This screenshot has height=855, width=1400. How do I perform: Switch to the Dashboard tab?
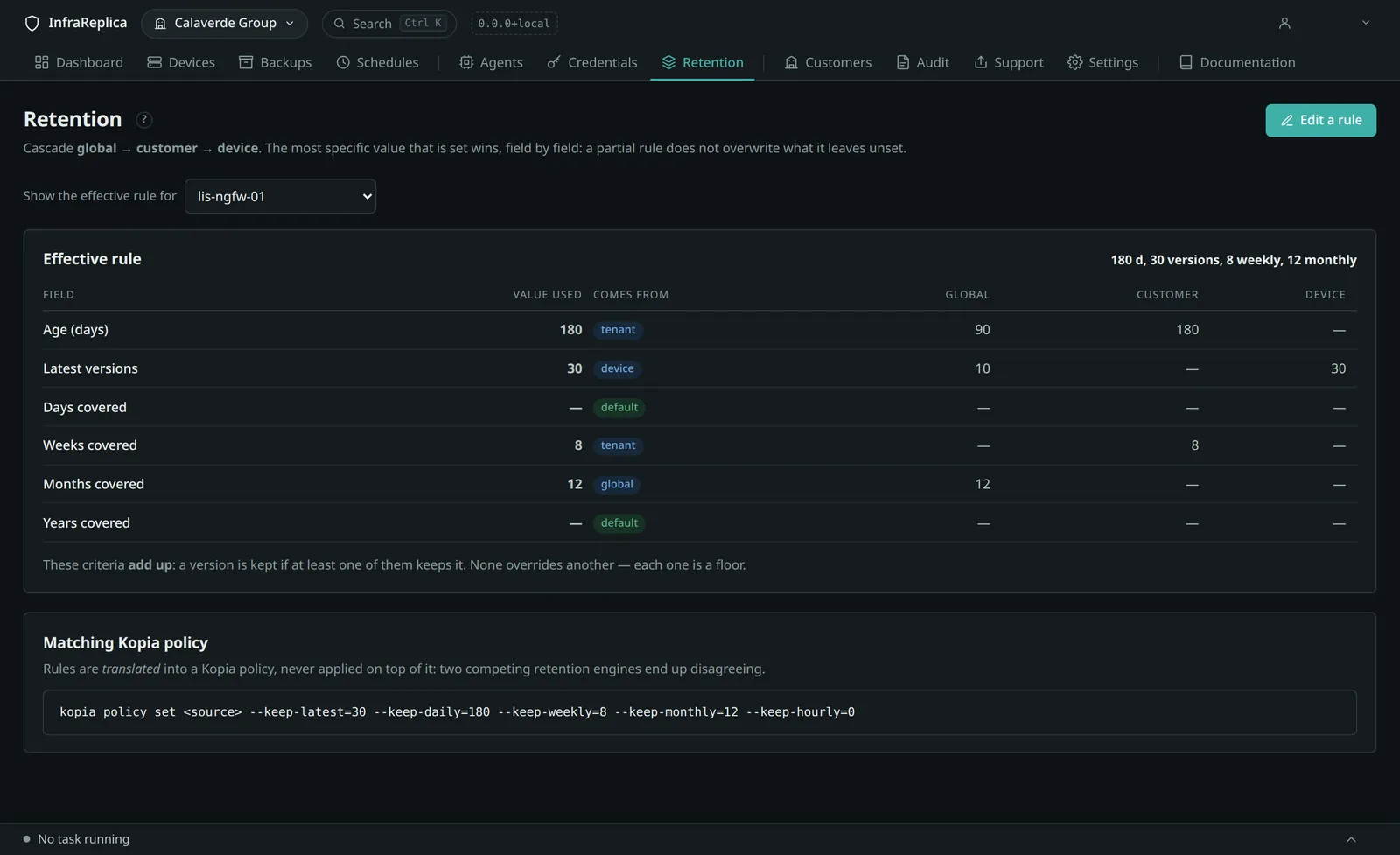click(x=79, y=62)
